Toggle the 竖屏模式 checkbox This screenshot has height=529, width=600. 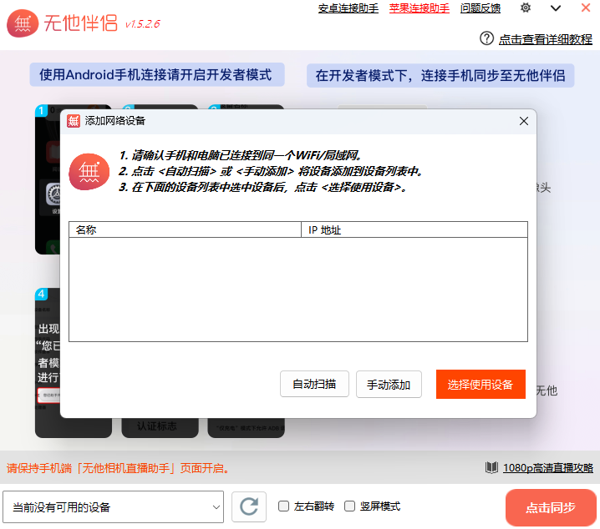pyautogui.click(x=350, y=507)
